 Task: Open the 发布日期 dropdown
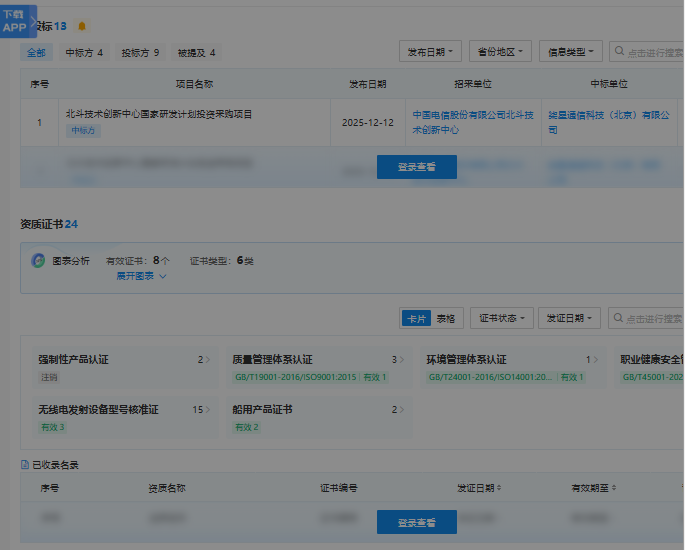(x=430, y=52)
